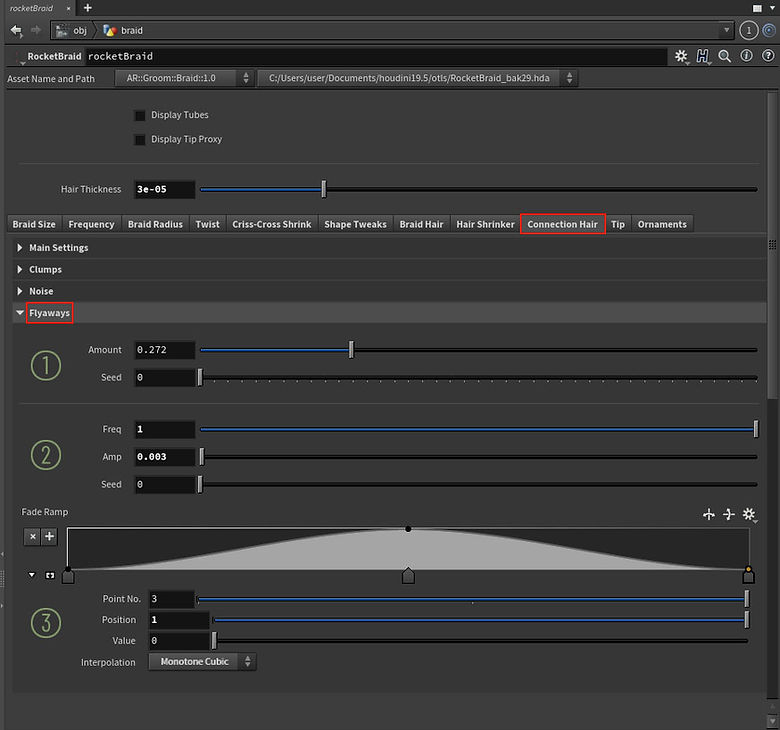Image resolution: width=780 pixels, height=730 pixels.
Task: Show node info with the i icon
Action: coord(746,56)
